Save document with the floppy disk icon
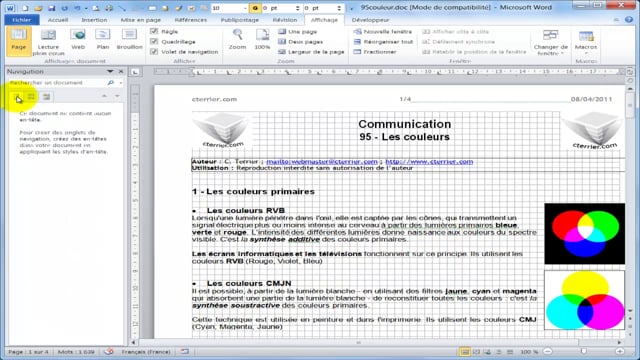The image size is (640, 360). [51, 8]
